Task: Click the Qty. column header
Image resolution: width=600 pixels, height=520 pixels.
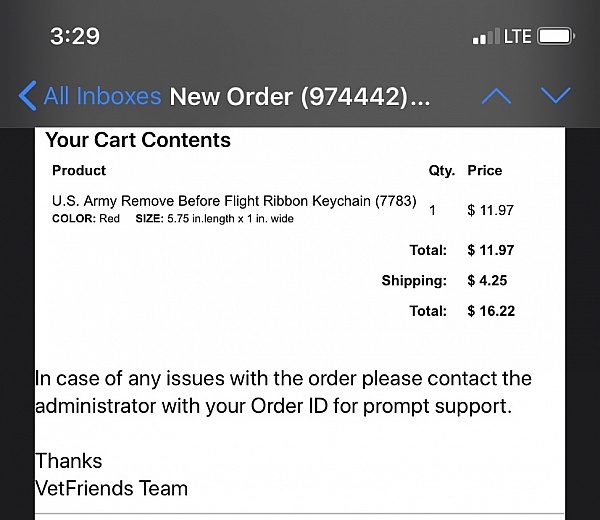Action: point(441,171)
